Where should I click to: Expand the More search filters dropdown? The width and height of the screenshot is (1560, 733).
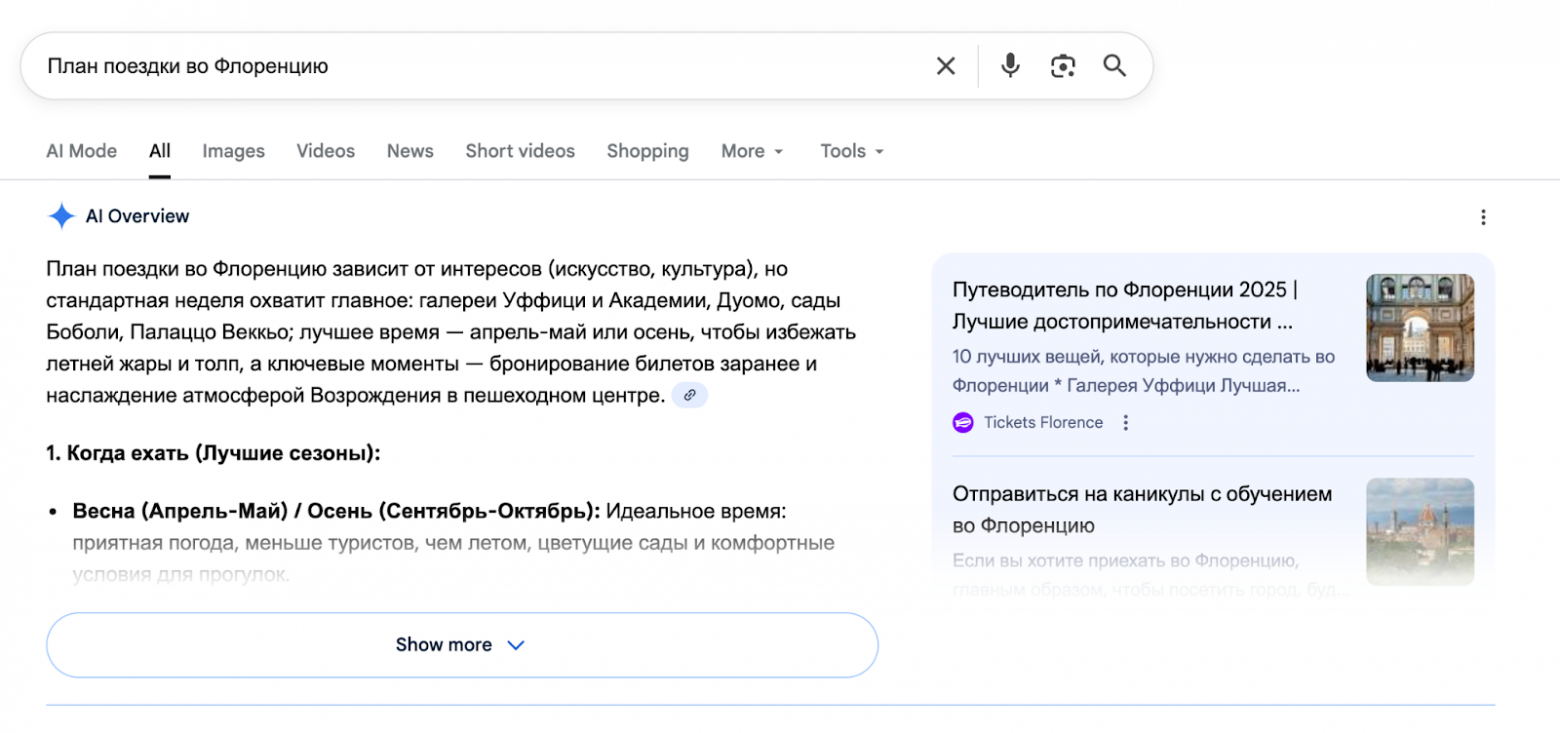point(752,151)
